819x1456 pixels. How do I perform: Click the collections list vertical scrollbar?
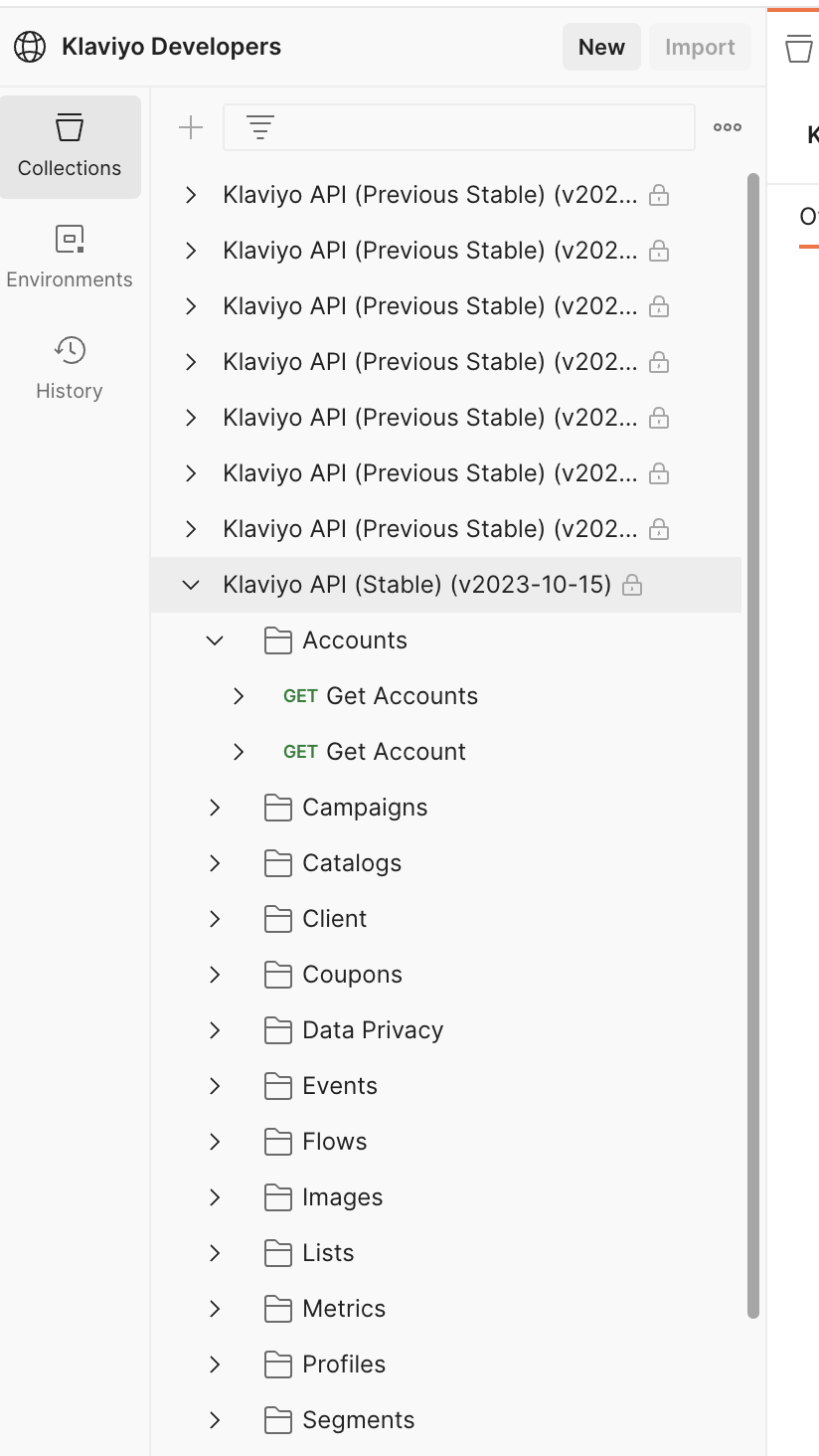coord(752,746)
